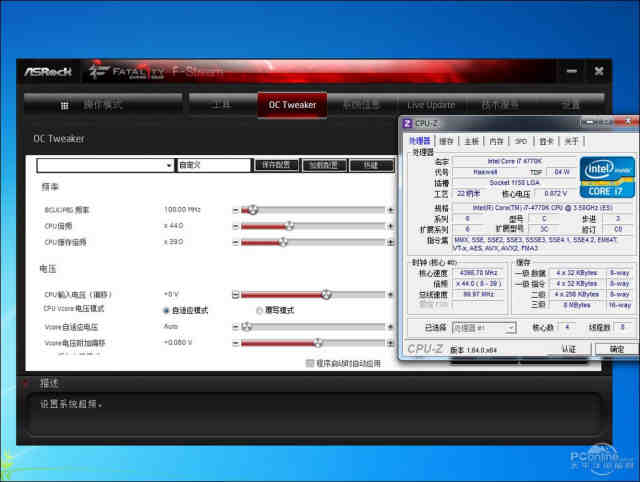Select override mode radio for CPU Vcore

click(259, 311)
